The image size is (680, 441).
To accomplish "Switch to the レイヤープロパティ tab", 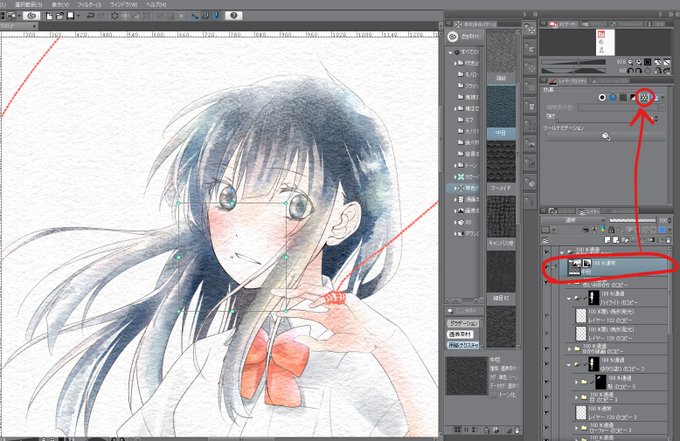I will (568, 81).
